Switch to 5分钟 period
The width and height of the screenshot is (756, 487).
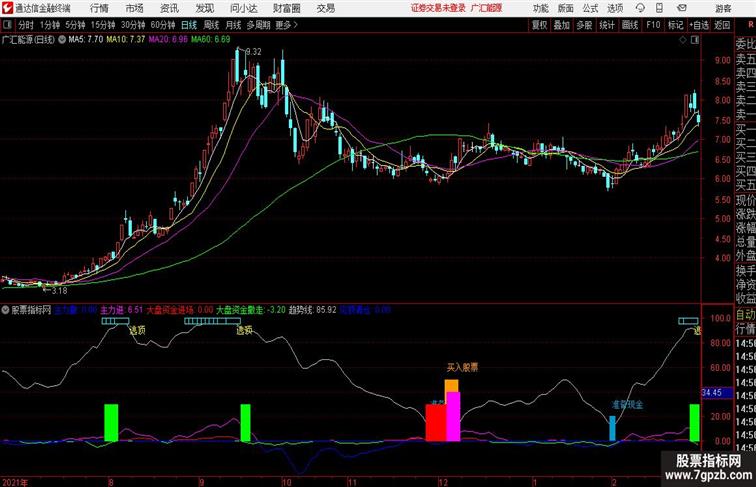[x=75, y=25]
